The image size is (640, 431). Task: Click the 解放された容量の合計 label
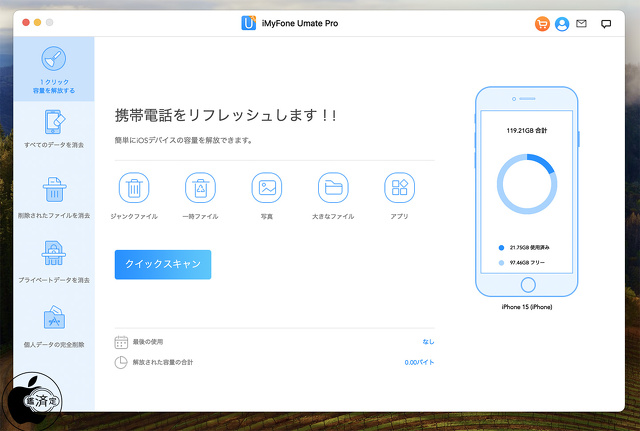(x=162, y=362)
